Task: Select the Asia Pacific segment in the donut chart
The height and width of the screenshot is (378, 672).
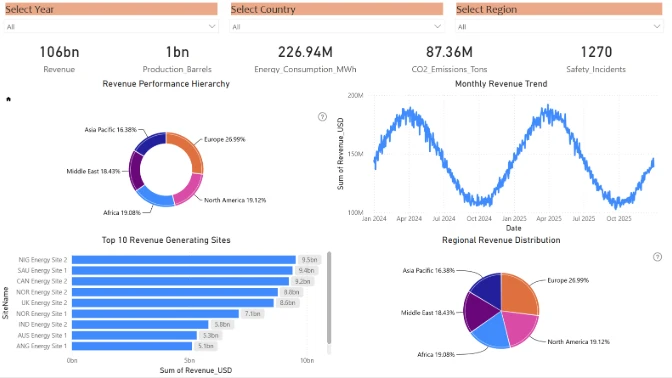Action: point(150,143)
